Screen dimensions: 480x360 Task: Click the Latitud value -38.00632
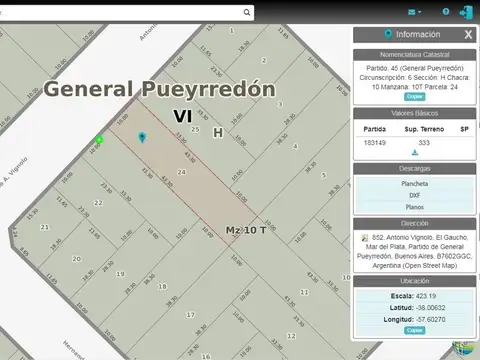pos(430,308)
